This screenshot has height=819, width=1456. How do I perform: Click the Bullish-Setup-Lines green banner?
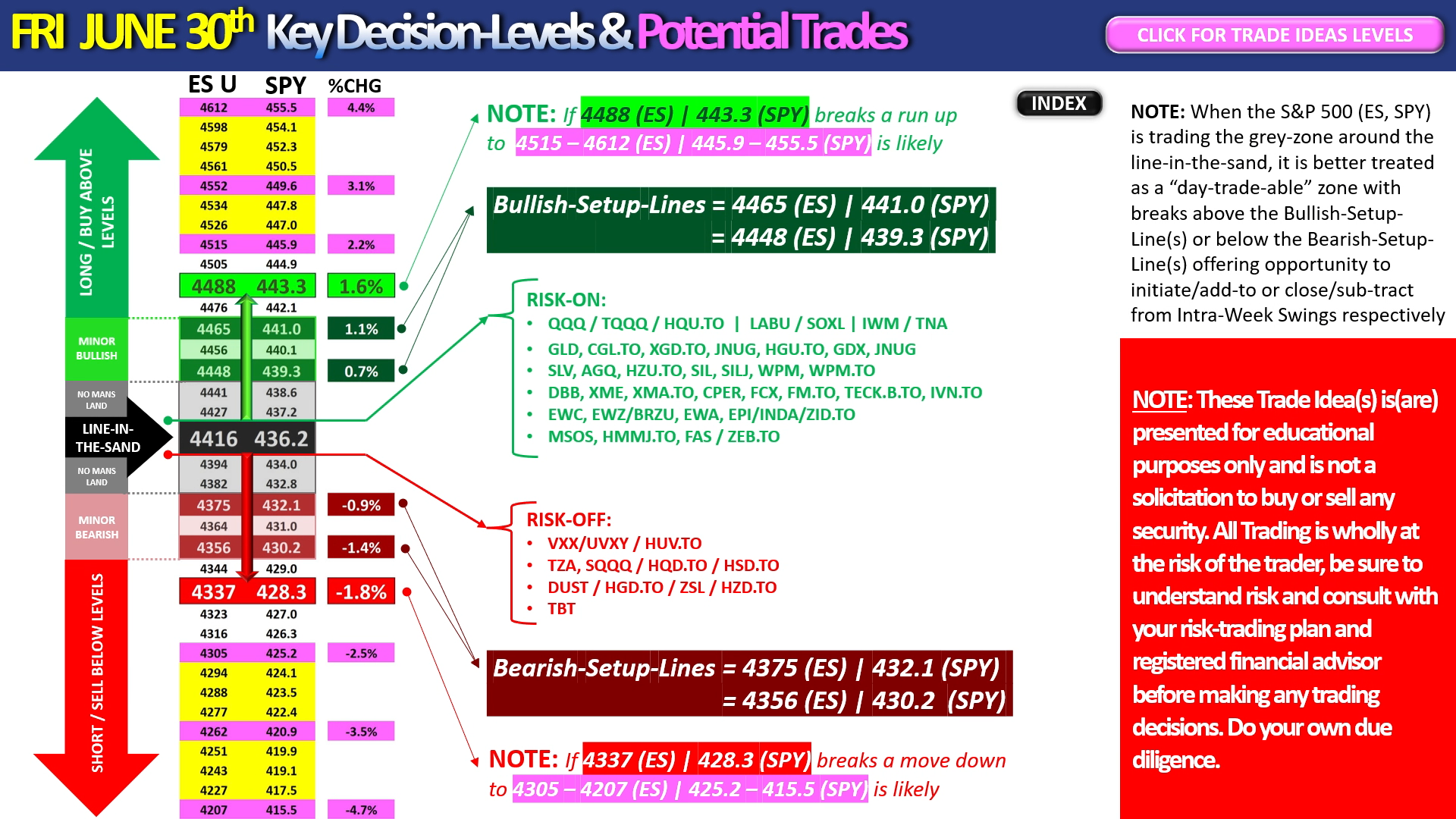click(740, 220)
